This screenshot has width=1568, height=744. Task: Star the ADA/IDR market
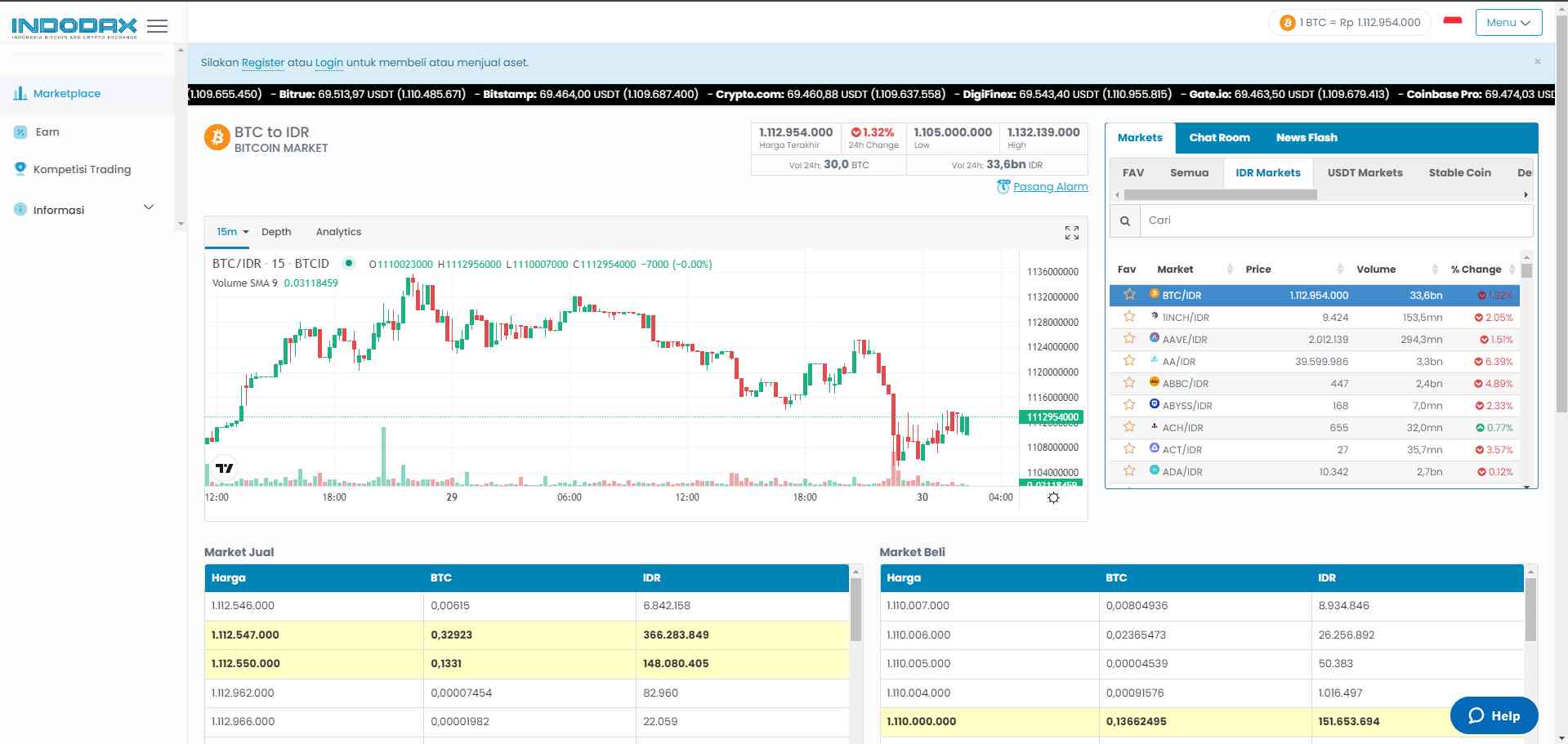pos(1129,471)
